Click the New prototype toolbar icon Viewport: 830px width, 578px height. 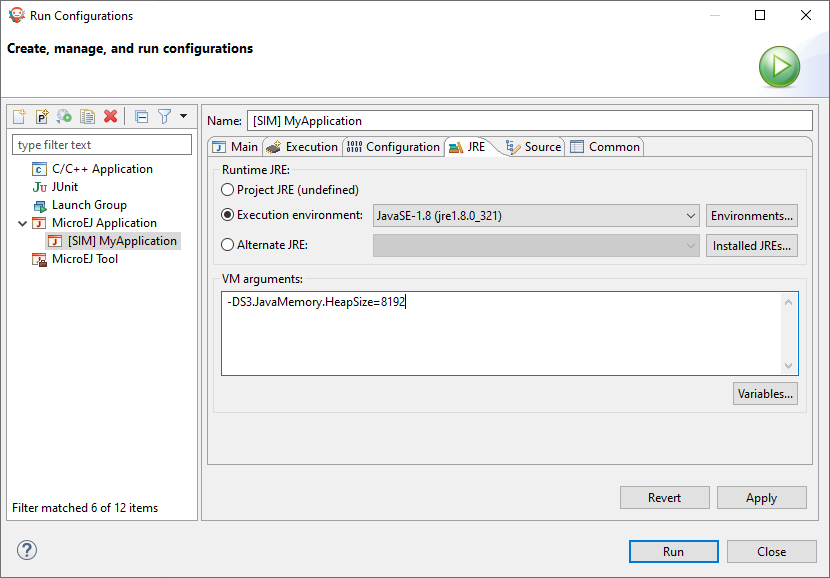click(x=42, y=117)
